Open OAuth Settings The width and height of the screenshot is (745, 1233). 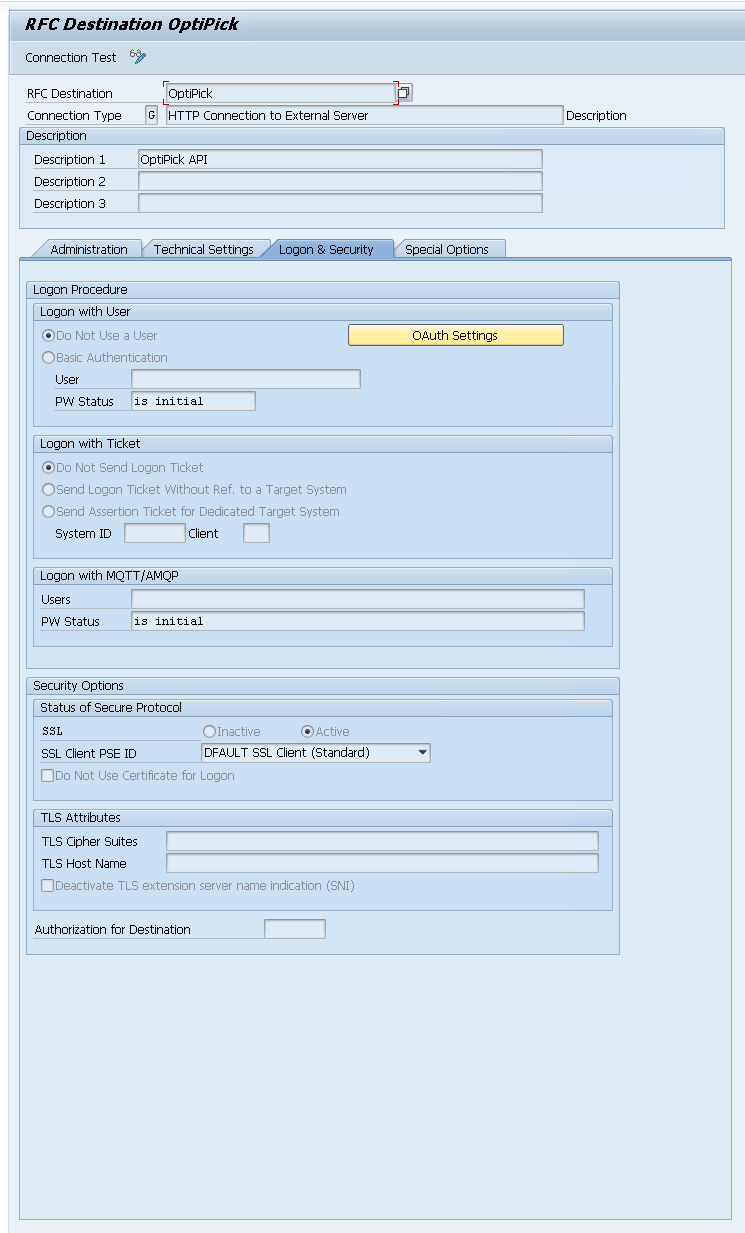(455, 336)
